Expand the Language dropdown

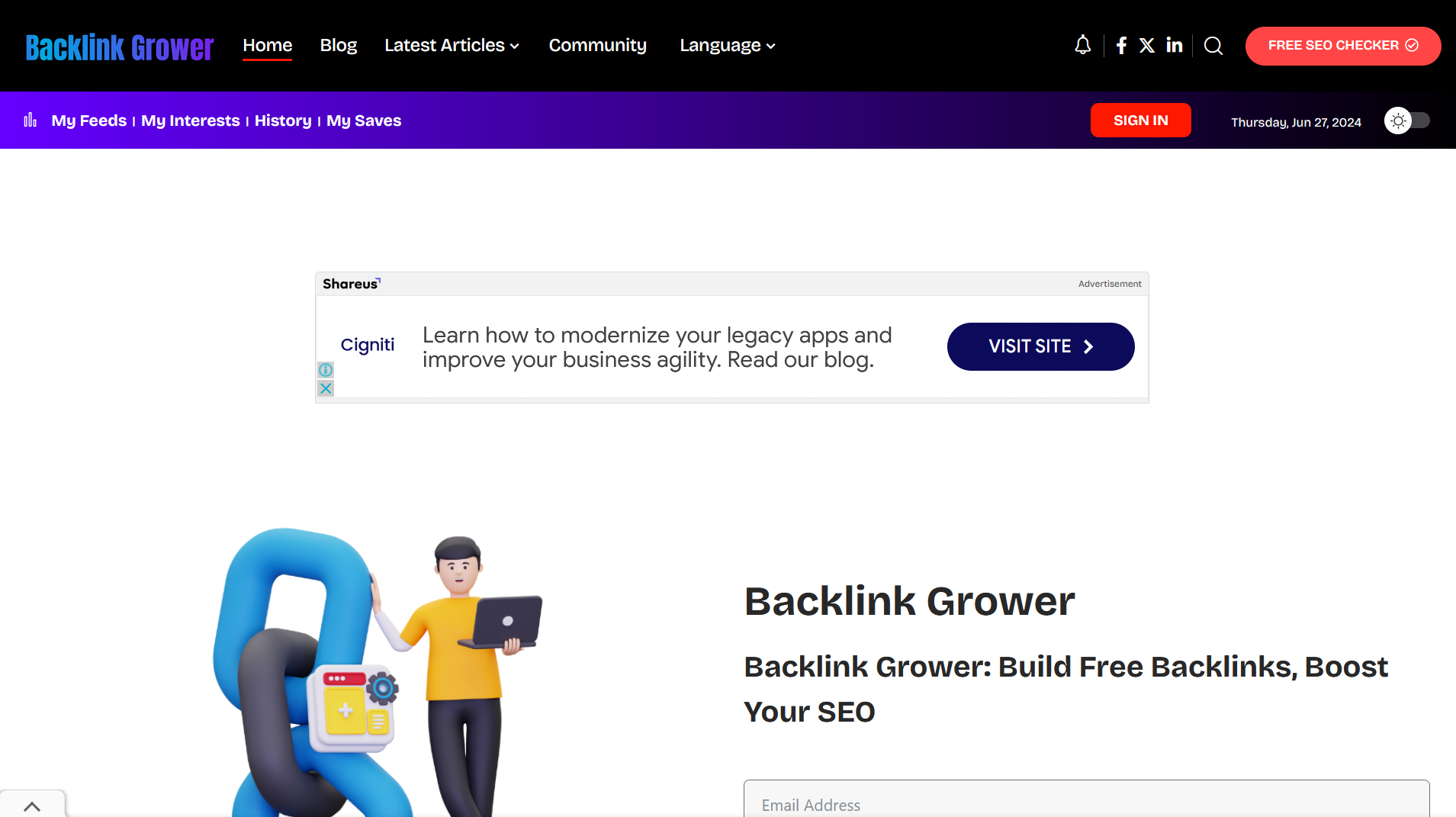728,46
